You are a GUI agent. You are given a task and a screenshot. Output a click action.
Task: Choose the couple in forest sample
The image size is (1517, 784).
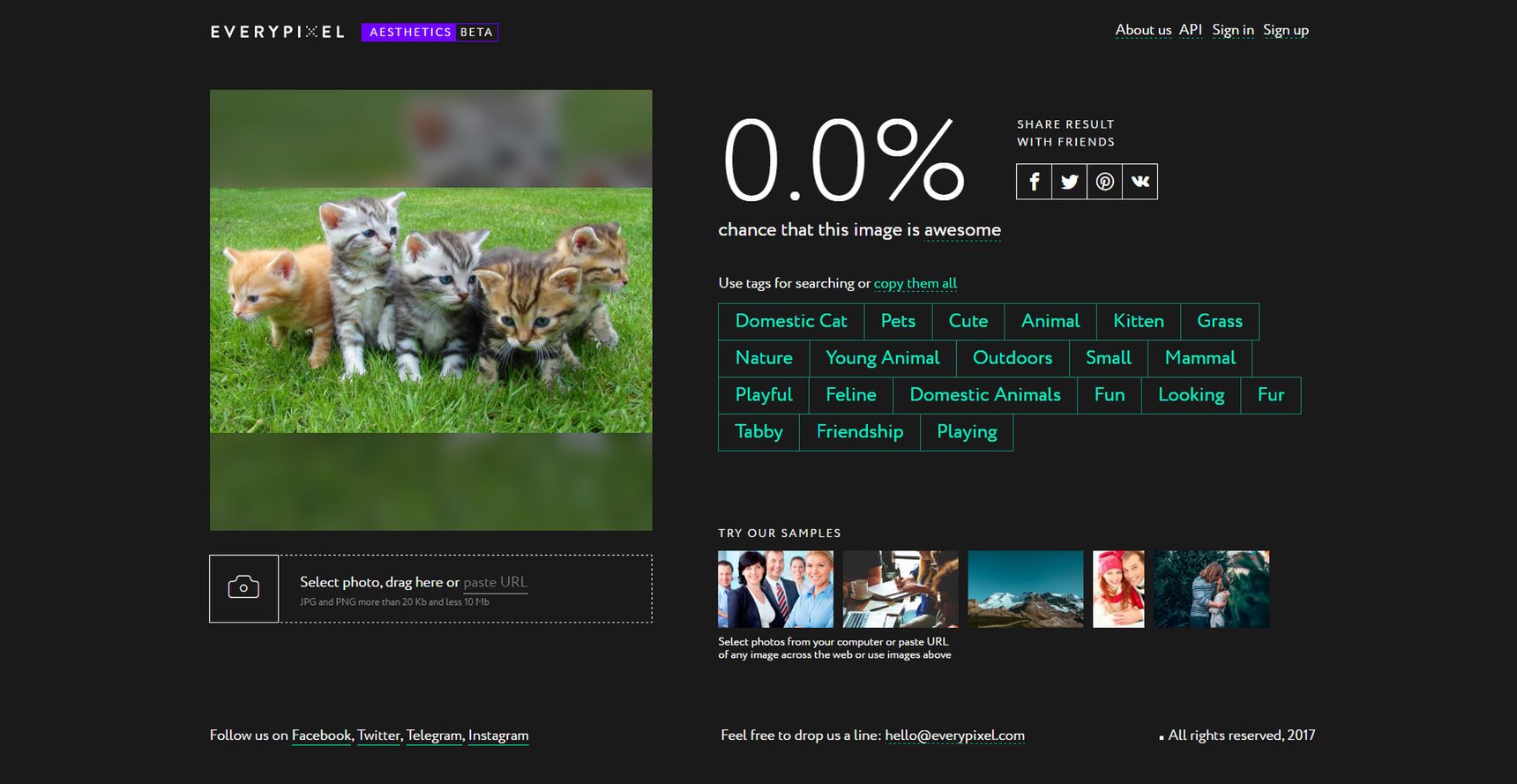1212,589
